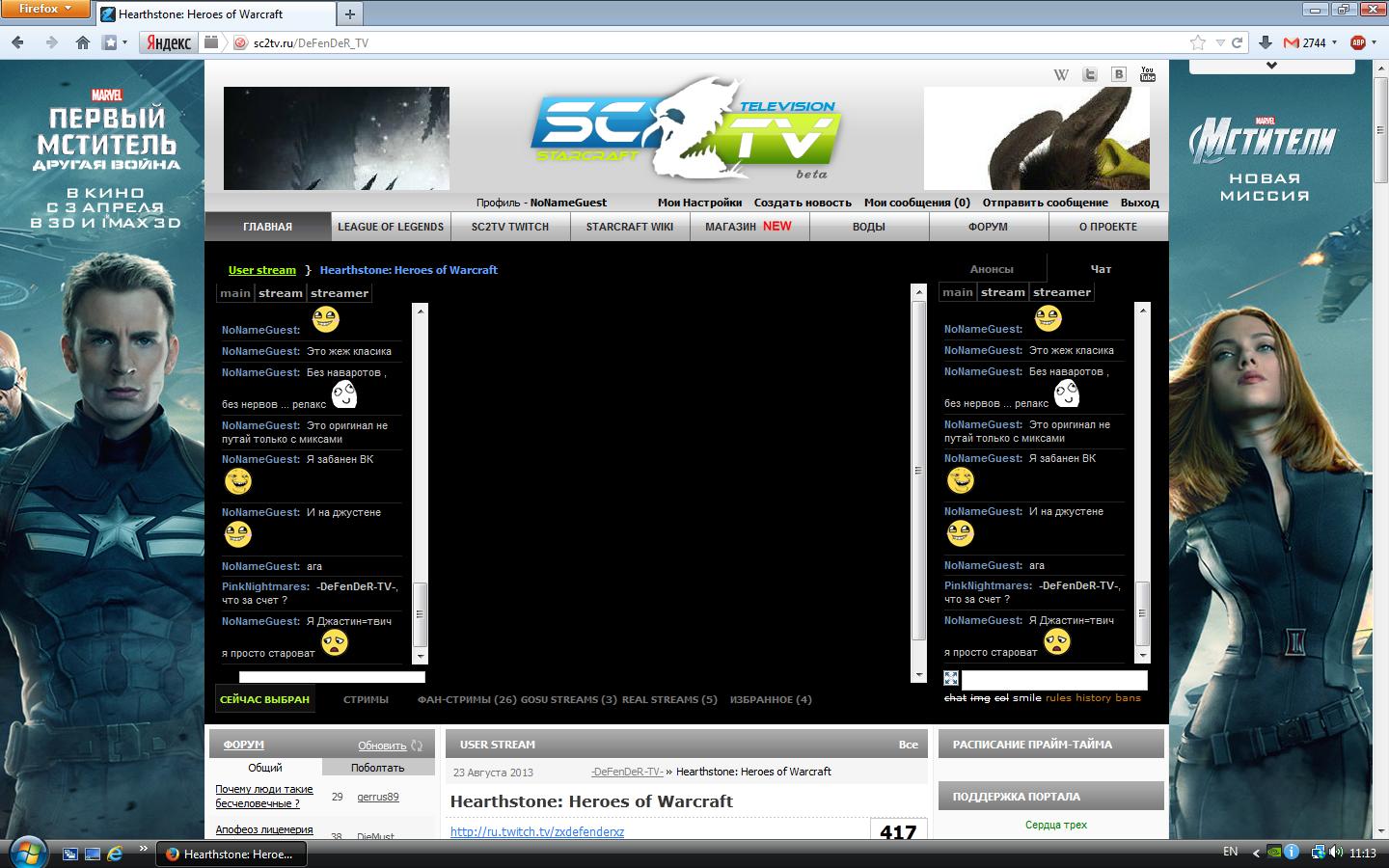Screen dimensions: 1389x868
Task: Open the ФАН-СТРИМЫ (26) tab
Action: pyautogui.click(x=467, y=699)
